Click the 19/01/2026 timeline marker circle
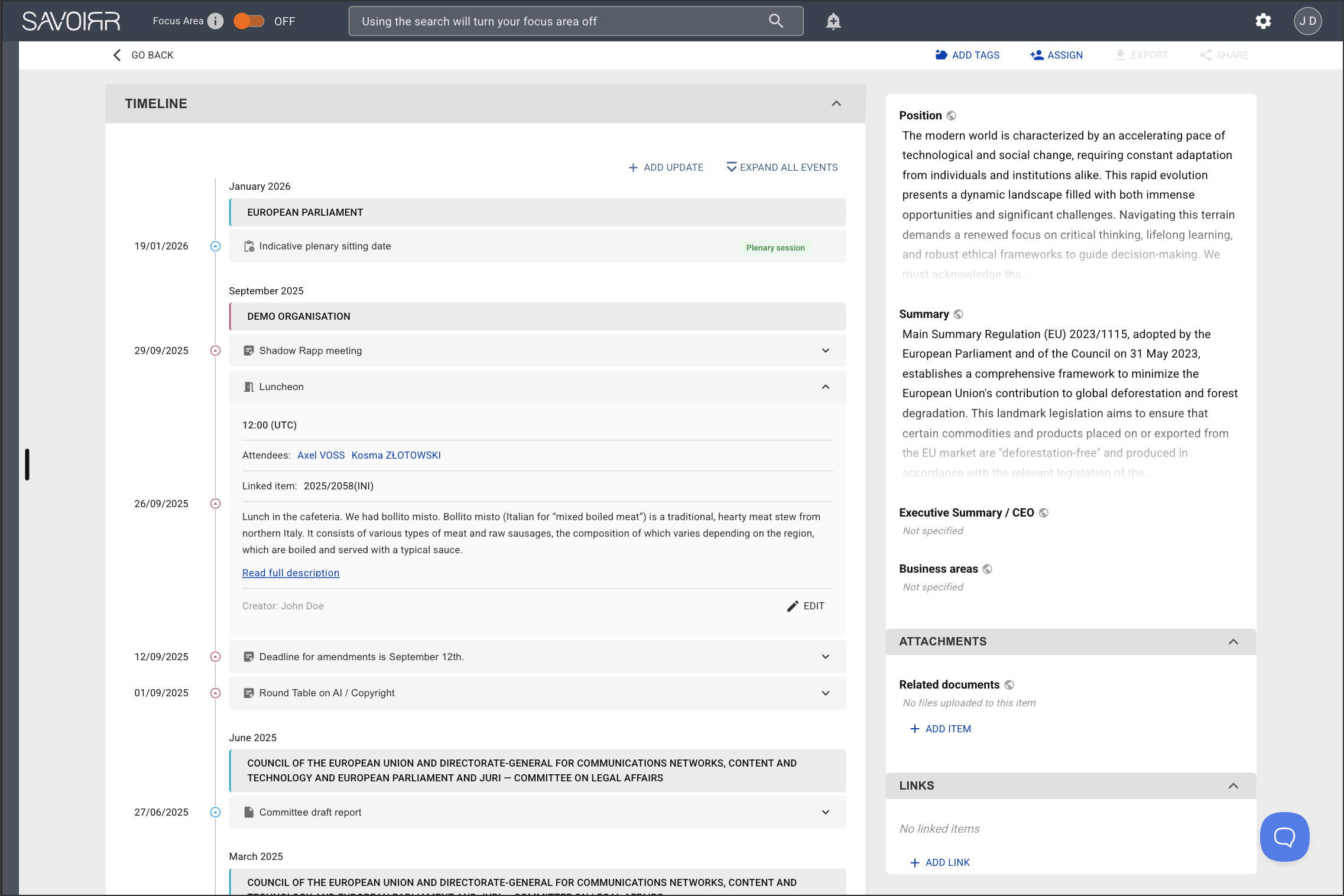Viewport: 1344px width, 896px height. pyautogui.click(x=216, y=246)
